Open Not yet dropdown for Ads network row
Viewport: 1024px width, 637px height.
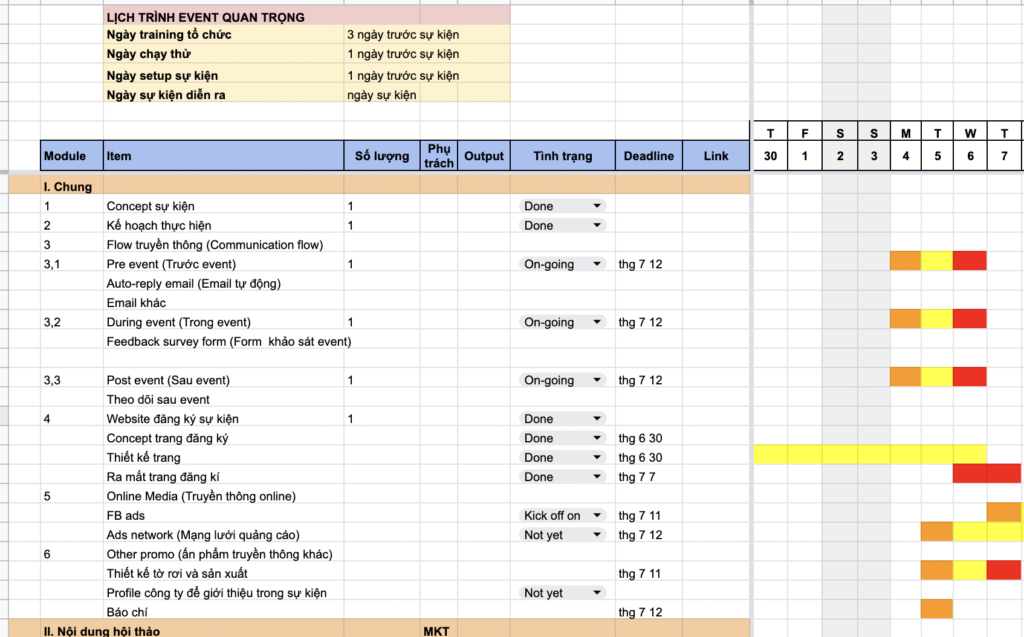[597, 535]
